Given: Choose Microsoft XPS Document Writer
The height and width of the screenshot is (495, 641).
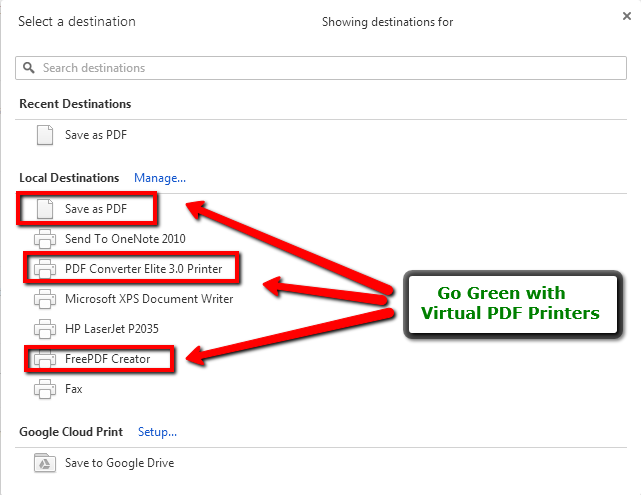Looking at the screenshot, I should [149, 299].
